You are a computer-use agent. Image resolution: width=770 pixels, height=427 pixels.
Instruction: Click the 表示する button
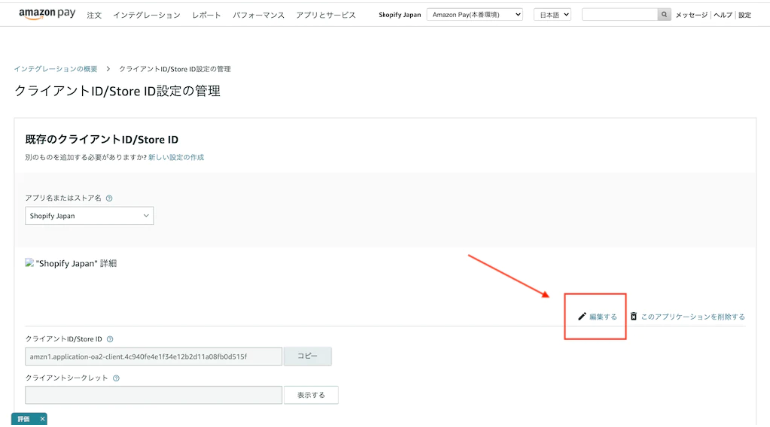pos(311,395)
